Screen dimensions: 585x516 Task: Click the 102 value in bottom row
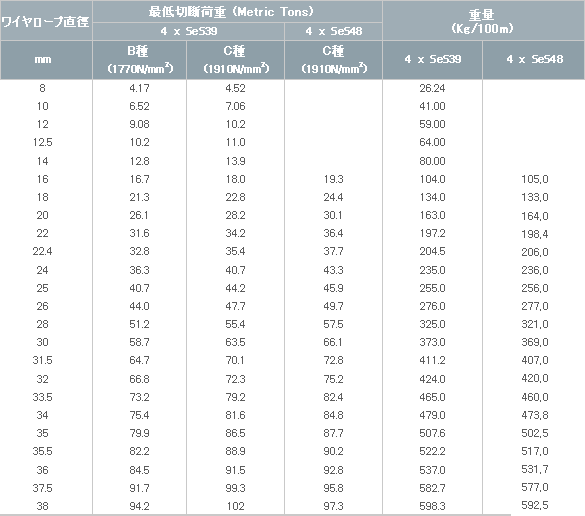tap(235, 506)
